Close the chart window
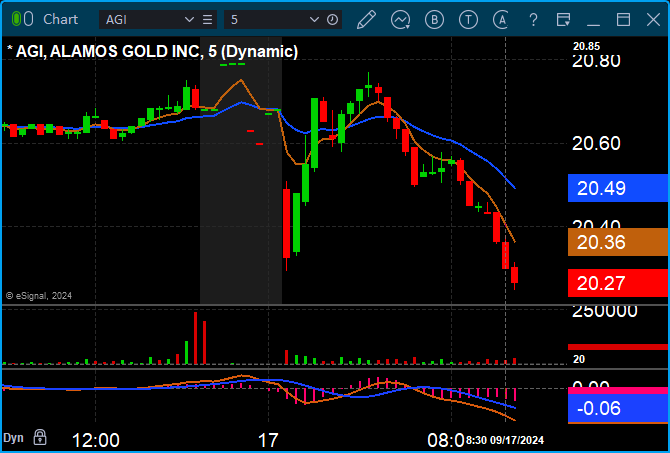Screen dimensions: 670x453 tap(653, 20)
